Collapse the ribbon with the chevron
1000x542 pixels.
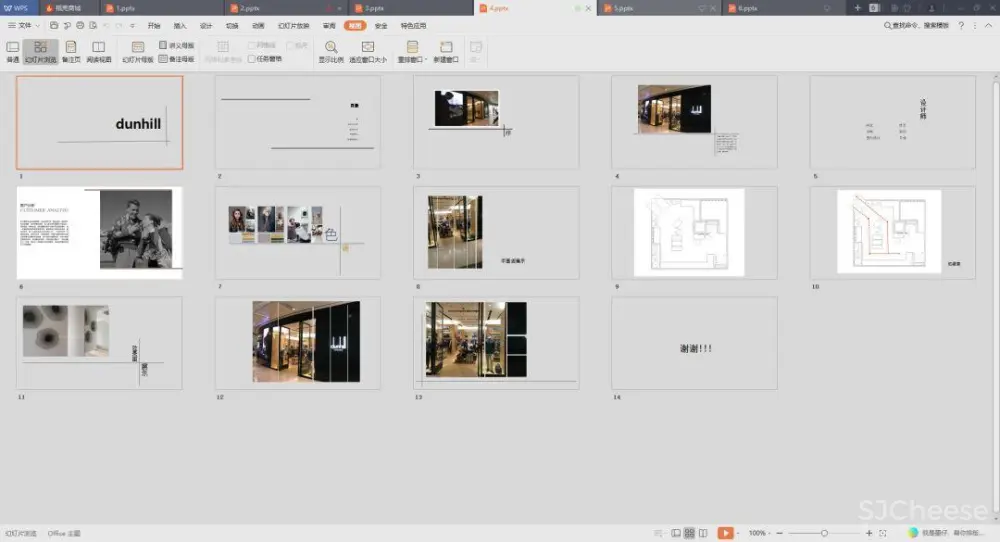point(988,25)
